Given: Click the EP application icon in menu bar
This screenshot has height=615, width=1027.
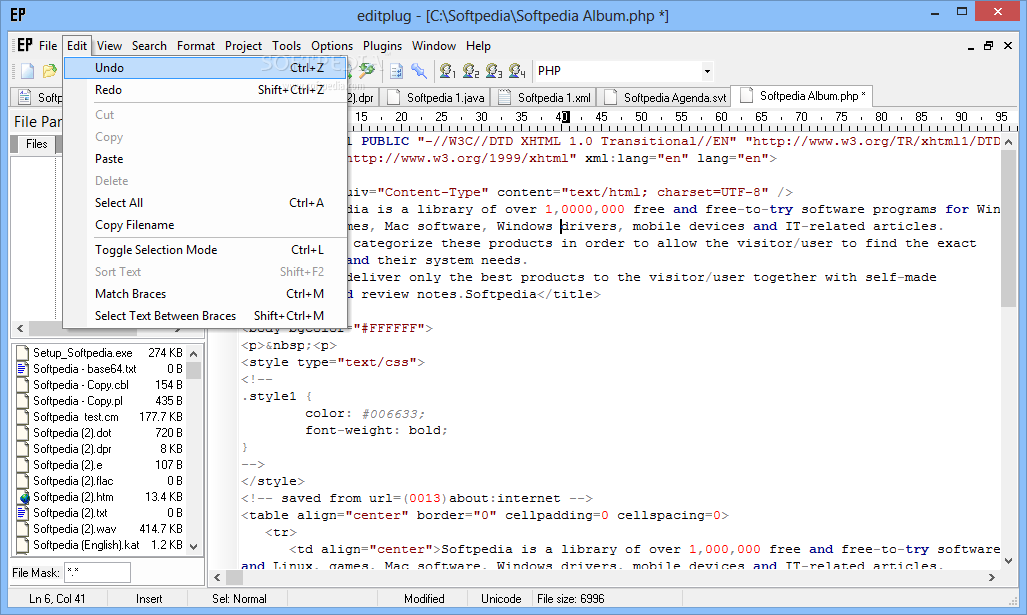Looking at the screenshot, I should (x=24, y=45).
